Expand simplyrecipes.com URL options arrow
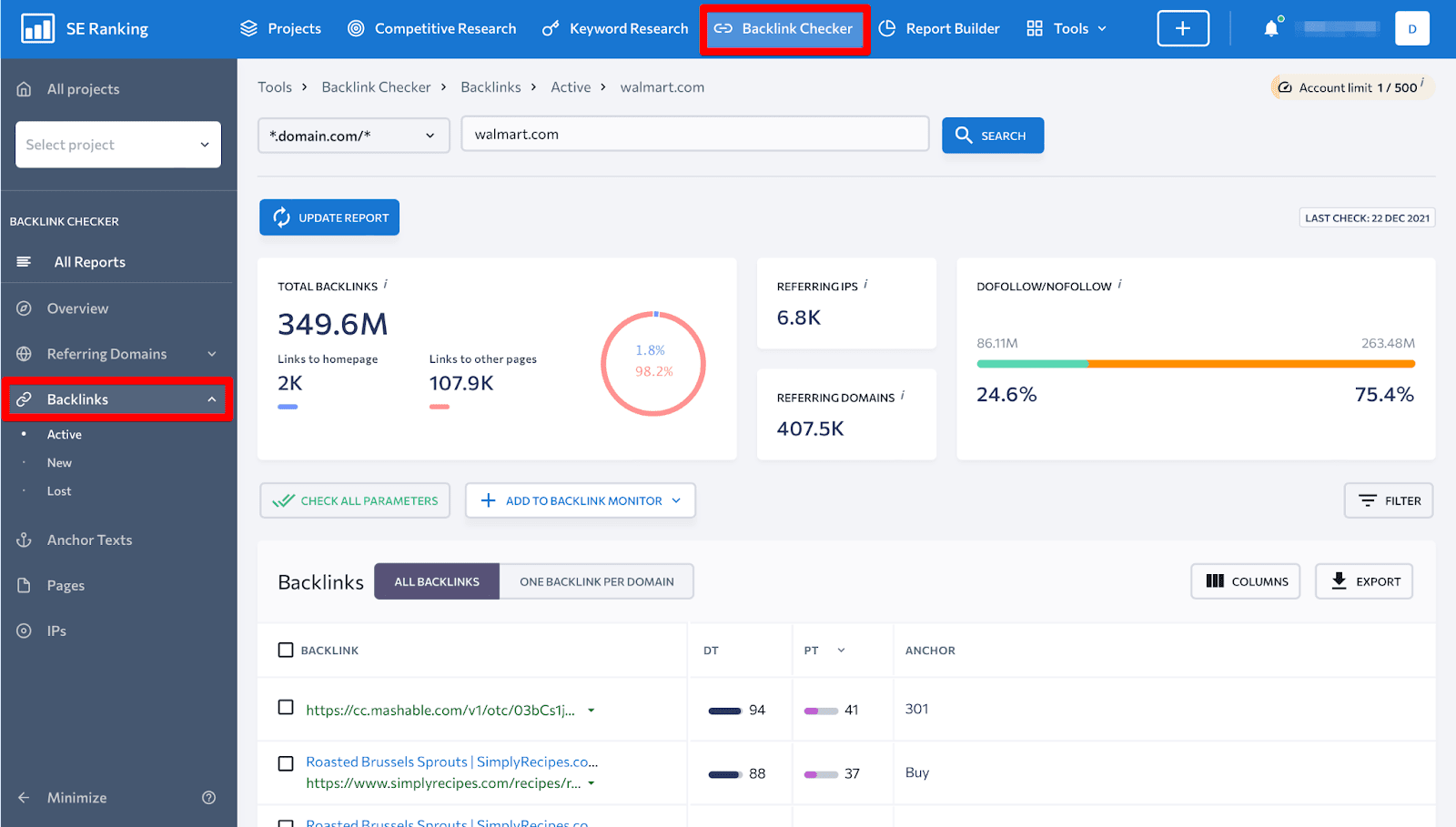Image resolution: width=1456 pixels, height=827 pixels. 591,783
